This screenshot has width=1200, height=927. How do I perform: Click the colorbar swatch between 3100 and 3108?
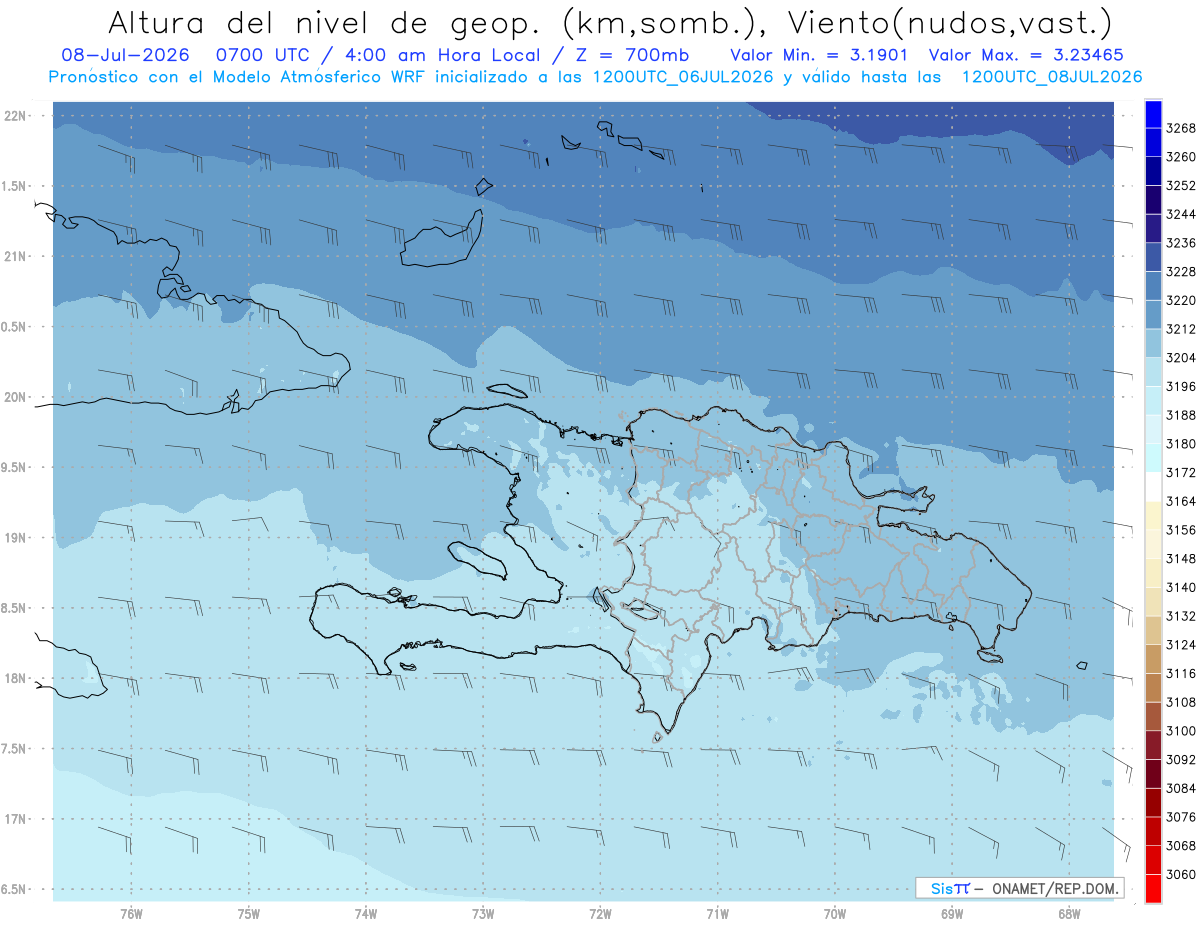(x=1153, y=716)
